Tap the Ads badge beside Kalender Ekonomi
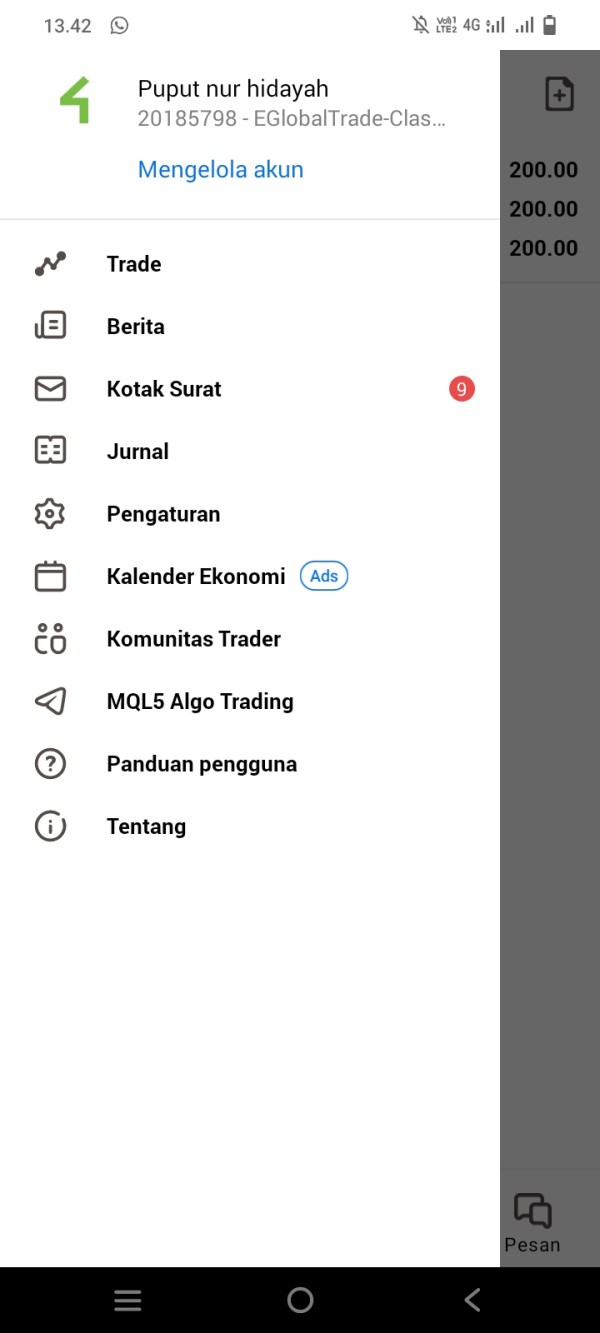Image resolution: width=600 pixels, height=1333 pixels. 324,576
